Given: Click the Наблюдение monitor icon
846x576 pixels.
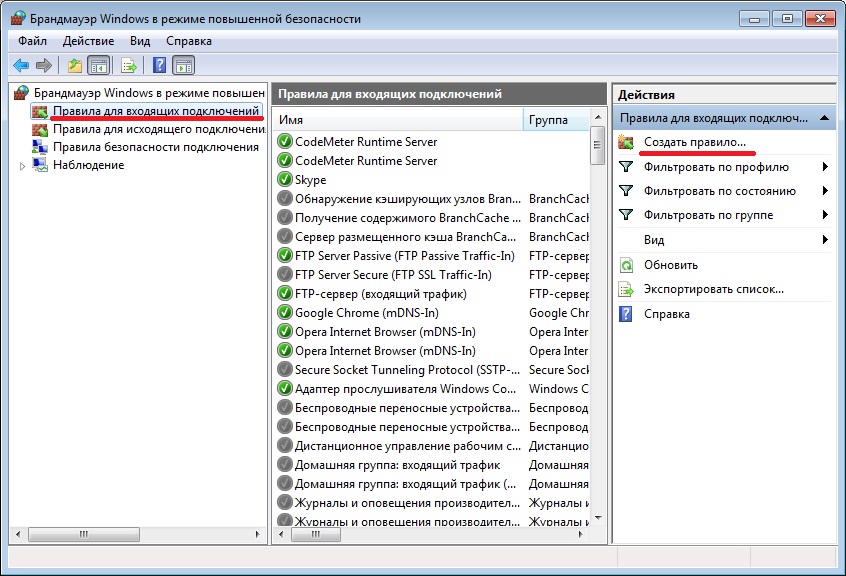Looking at the screenshot, I should tap(39, 165).
